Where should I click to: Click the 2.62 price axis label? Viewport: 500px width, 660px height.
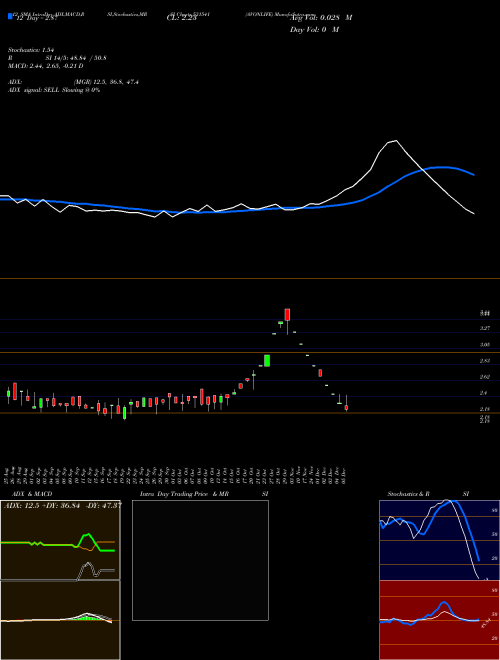pos(485,377)
